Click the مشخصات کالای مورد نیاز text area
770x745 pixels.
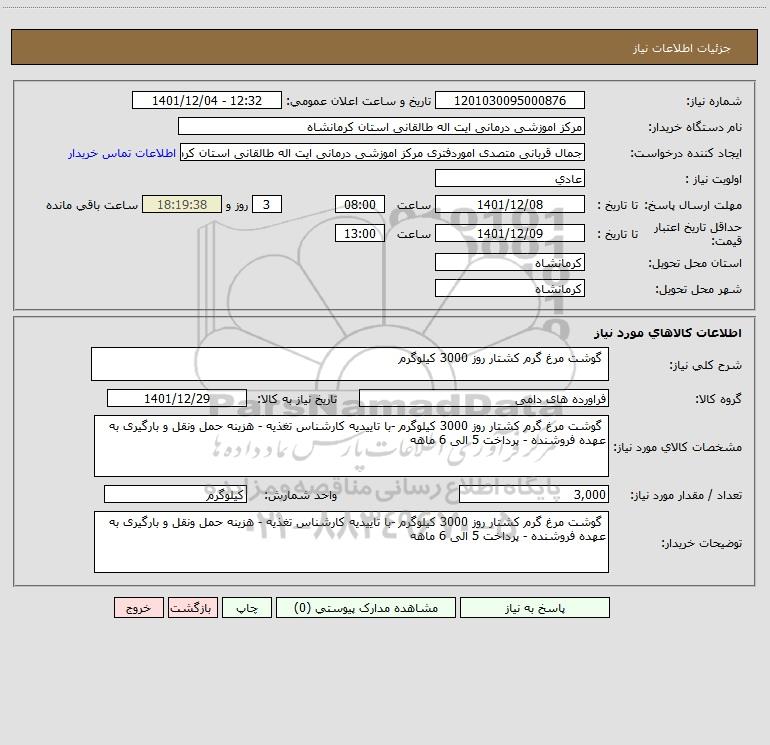pyautogui.click(x=351, y=446)
